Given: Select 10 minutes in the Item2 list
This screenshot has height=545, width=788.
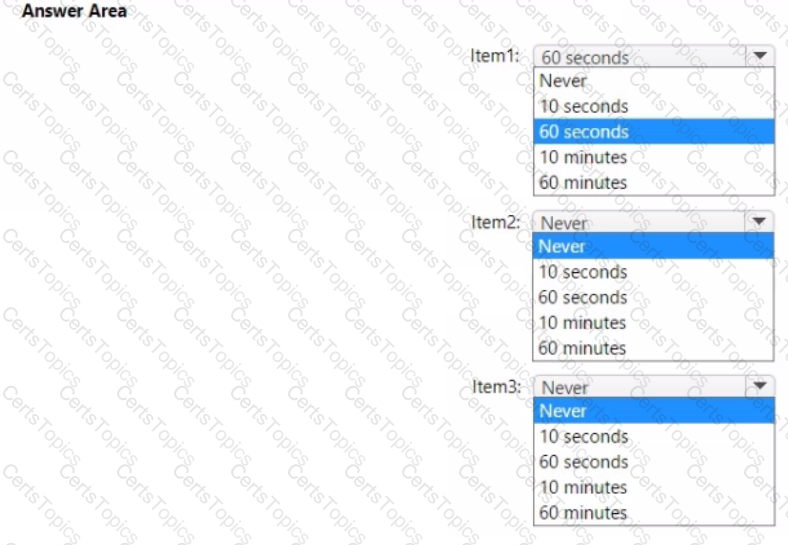Looking at the screenshot, I should tap(653, 322).
